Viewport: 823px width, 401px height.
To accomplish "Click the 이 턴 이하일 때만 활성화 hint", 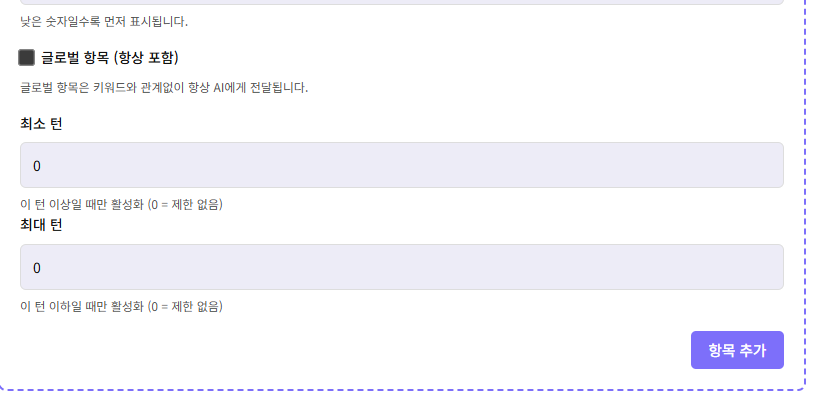I will [120, 307].
